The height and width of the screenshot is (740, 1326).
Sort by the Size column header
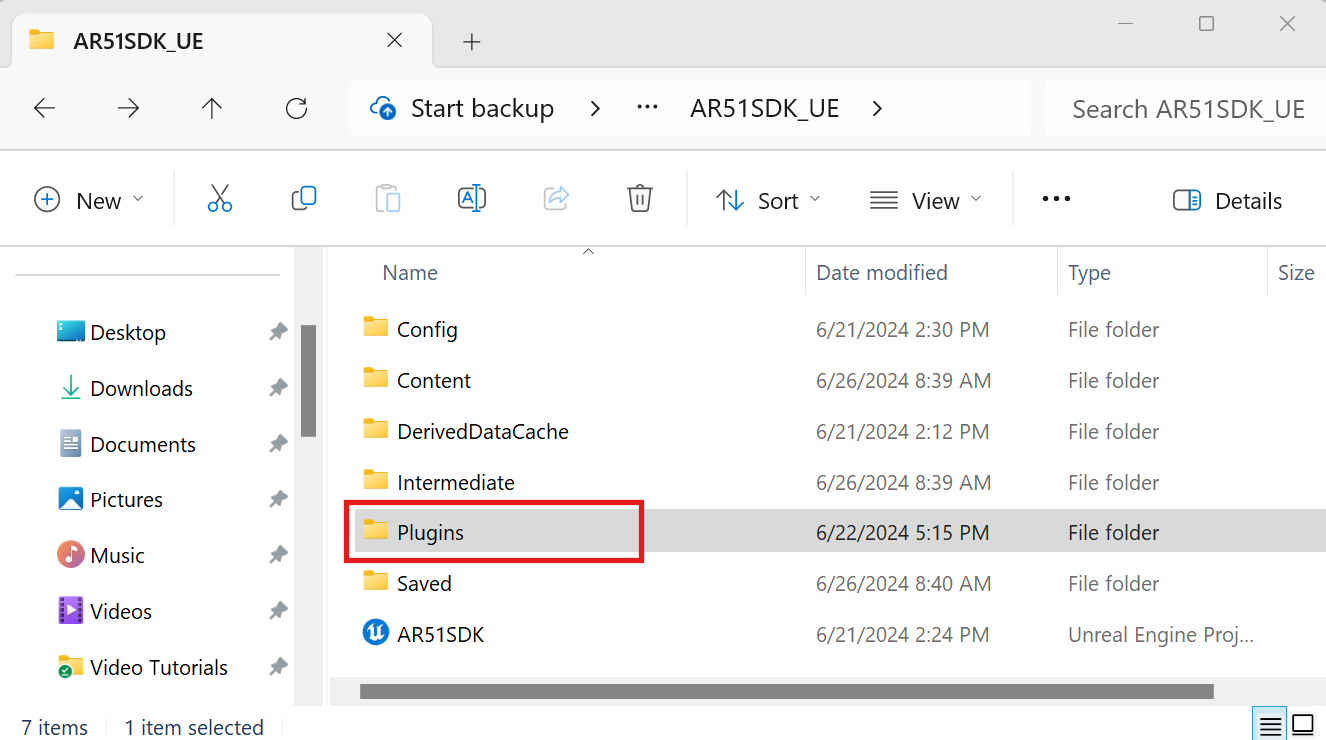click(1296, 272)
